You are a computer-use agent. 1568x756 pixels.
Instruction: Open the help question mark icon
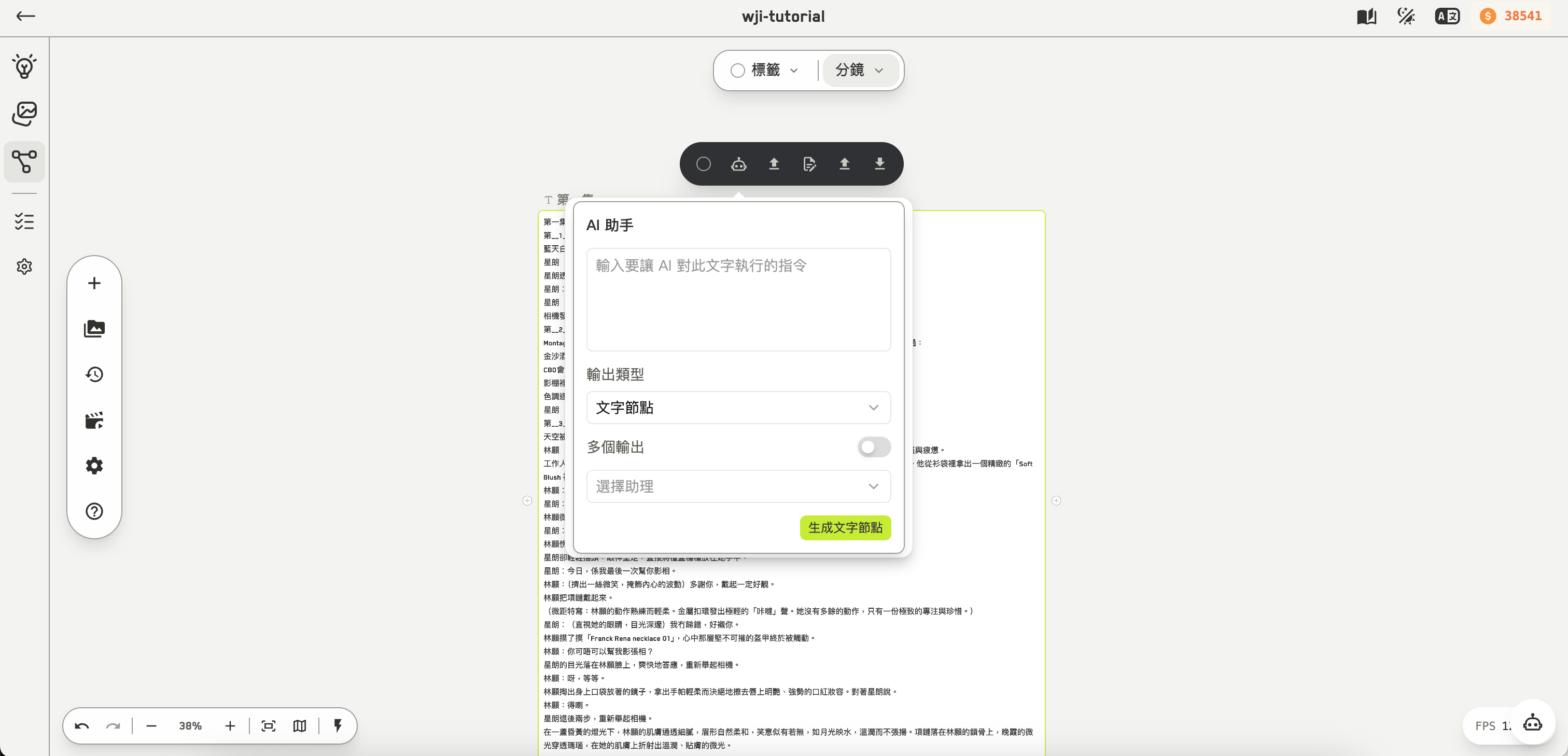[94, 511]
